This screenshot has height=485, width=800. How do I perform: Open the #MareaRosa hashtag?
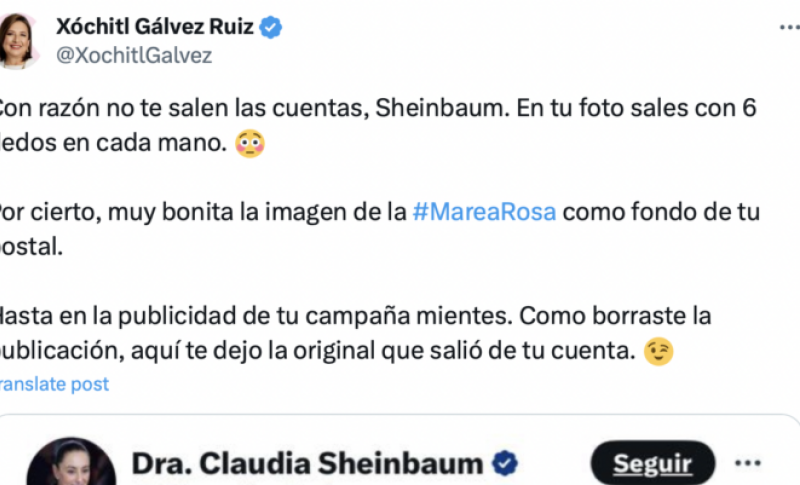point(484,212)
